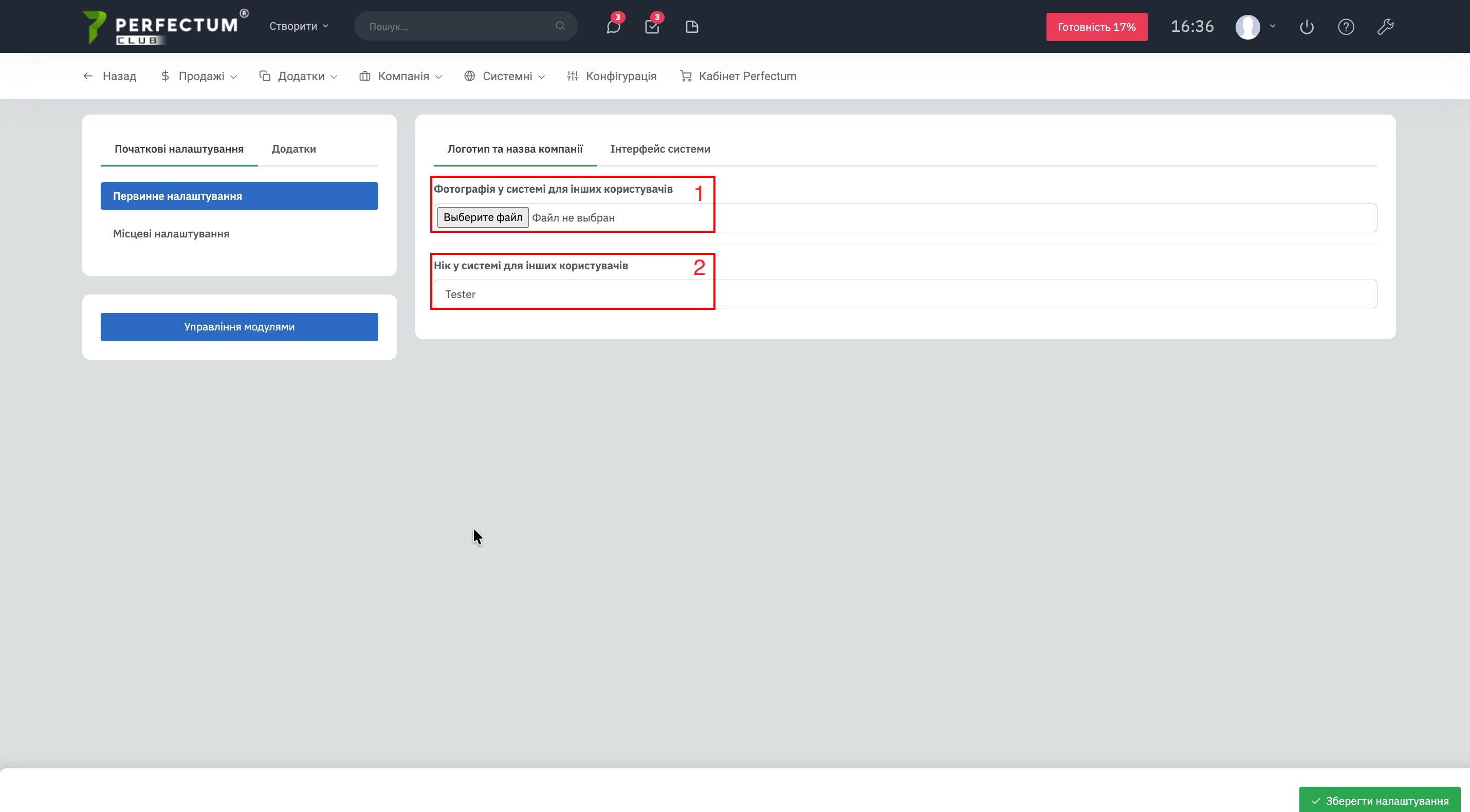Click the Готовність 17% progress indicator
The width and height of the screenshot is (1470, 812).
click(1096, 27)
